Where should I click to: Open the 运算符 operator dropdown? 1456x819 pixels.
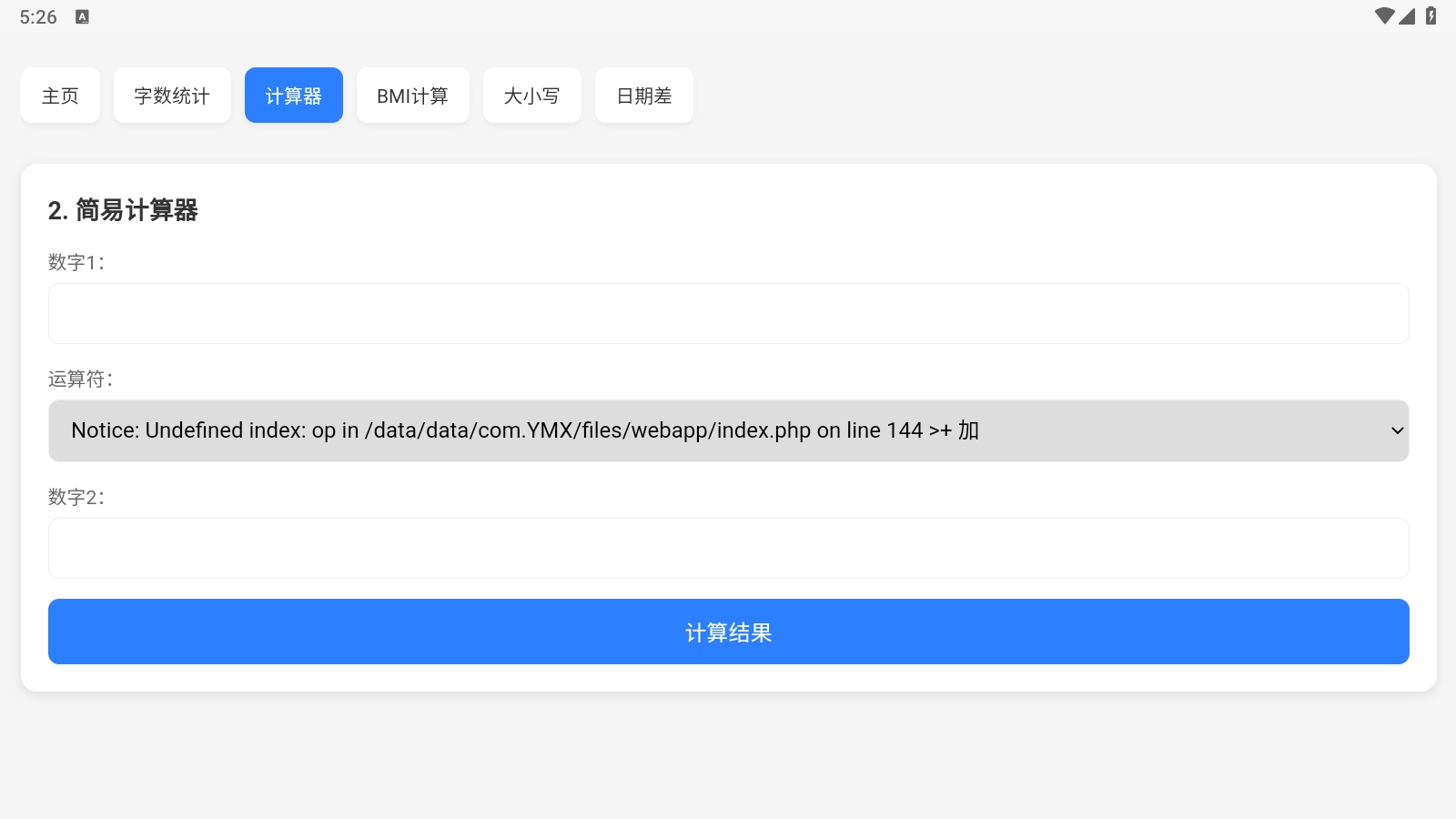[x=728, y=430]
